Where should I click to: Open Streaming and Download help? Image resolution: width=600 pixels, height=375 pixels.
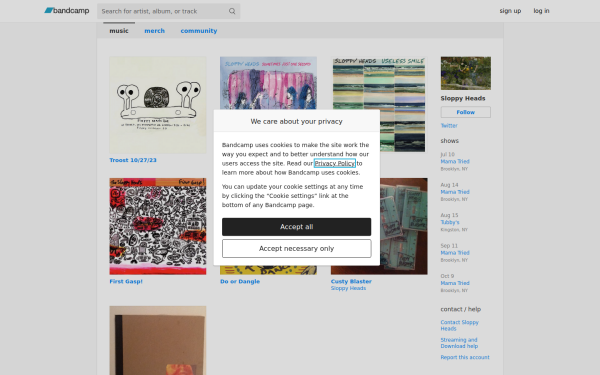(459, 343)
